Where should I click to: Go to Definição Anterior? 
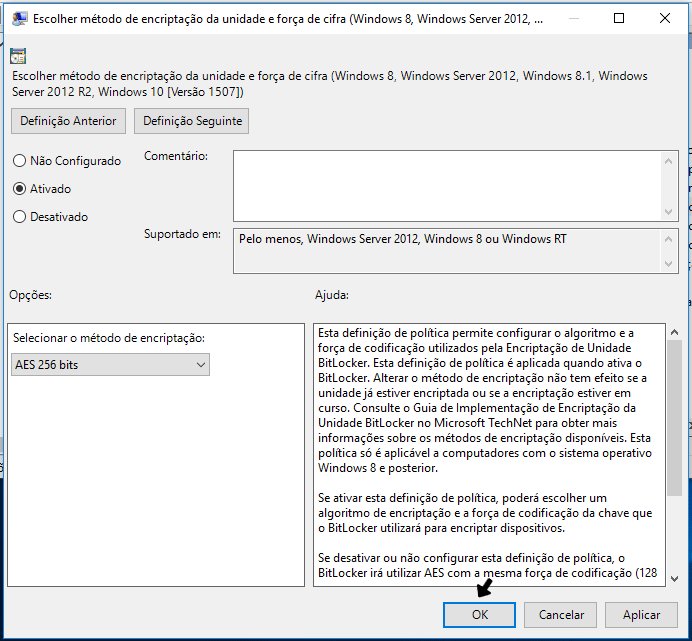tap(68, 121)
